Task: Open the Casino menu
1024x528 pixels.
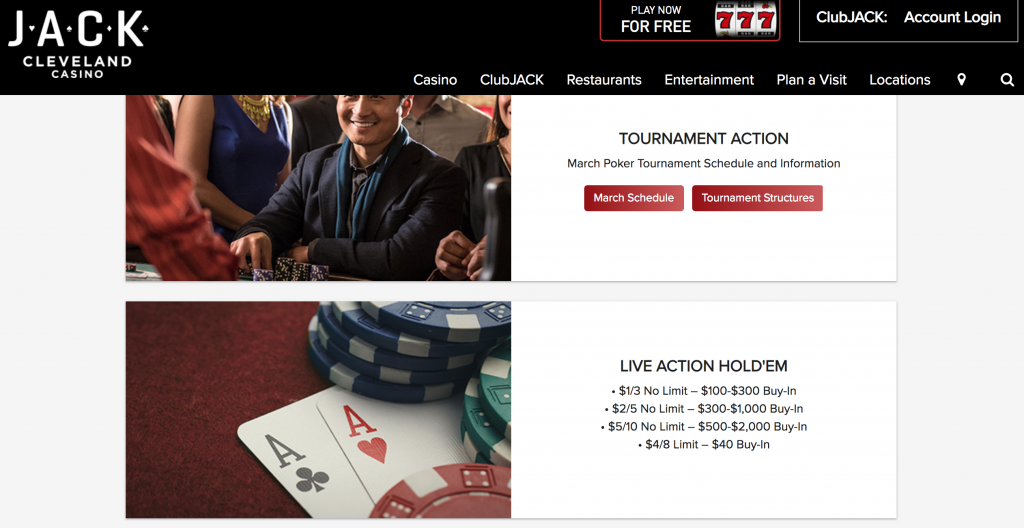Action: point(435,80)
